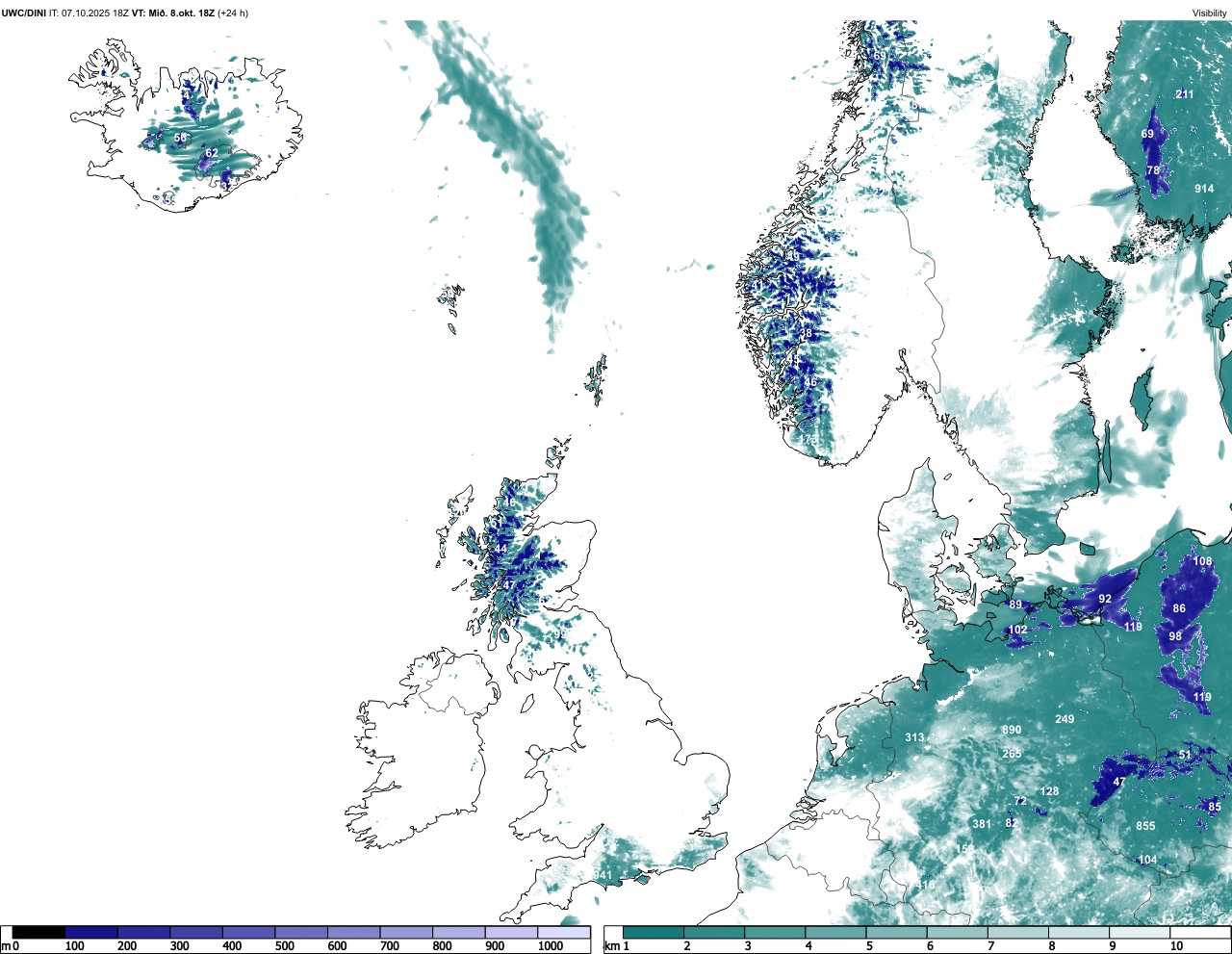The image size is (1232, 954).
Task: Select the 500–600 m legend swatch
Action: point(301,932)
